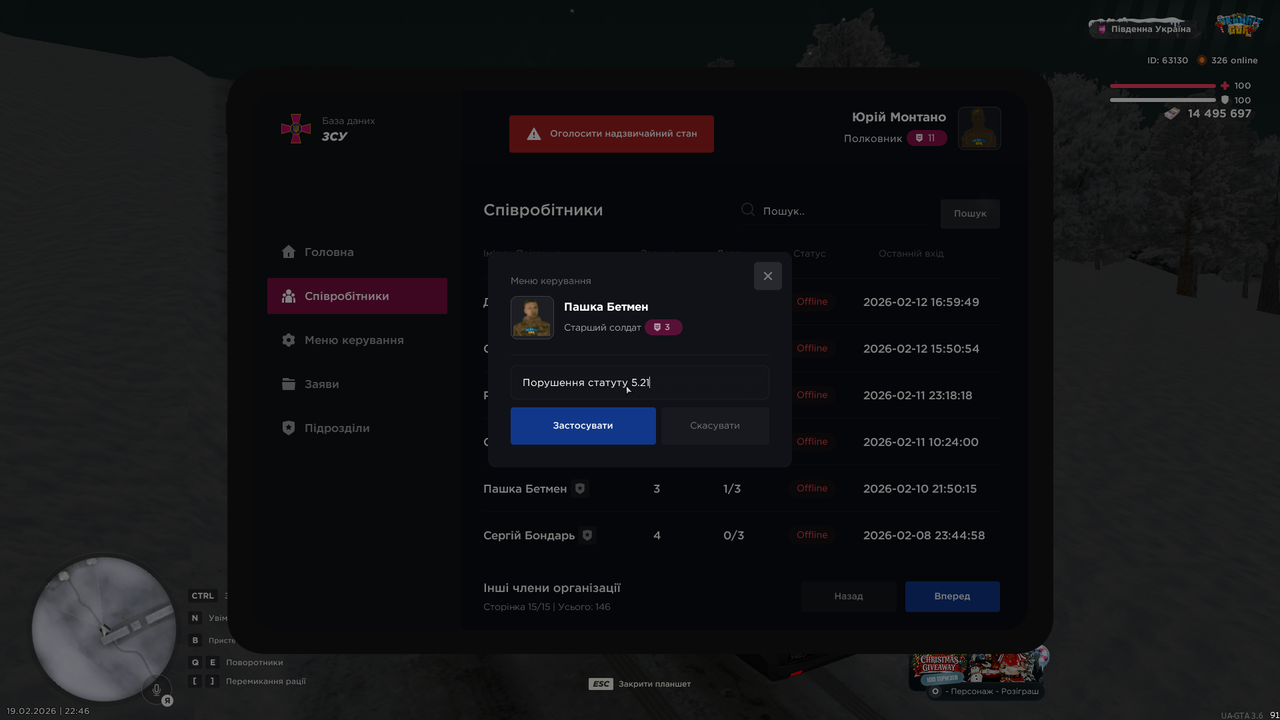This screenshot has width=1280, height=720.
Task: Click the folder icon beside Заяви
Action: pyautogui.click(x=289, y=384)
